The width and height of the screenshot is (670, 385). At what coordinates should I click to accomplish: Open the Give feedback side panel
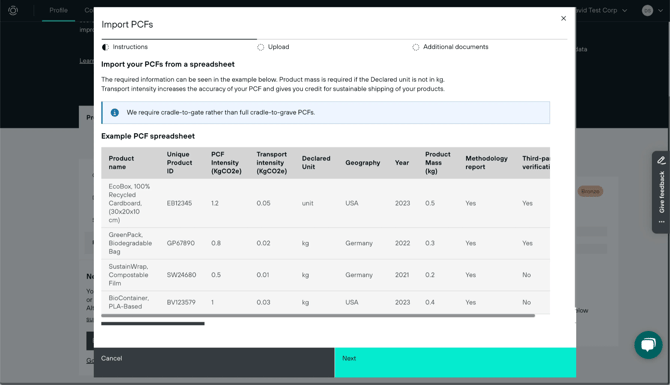tap(661, 192)
